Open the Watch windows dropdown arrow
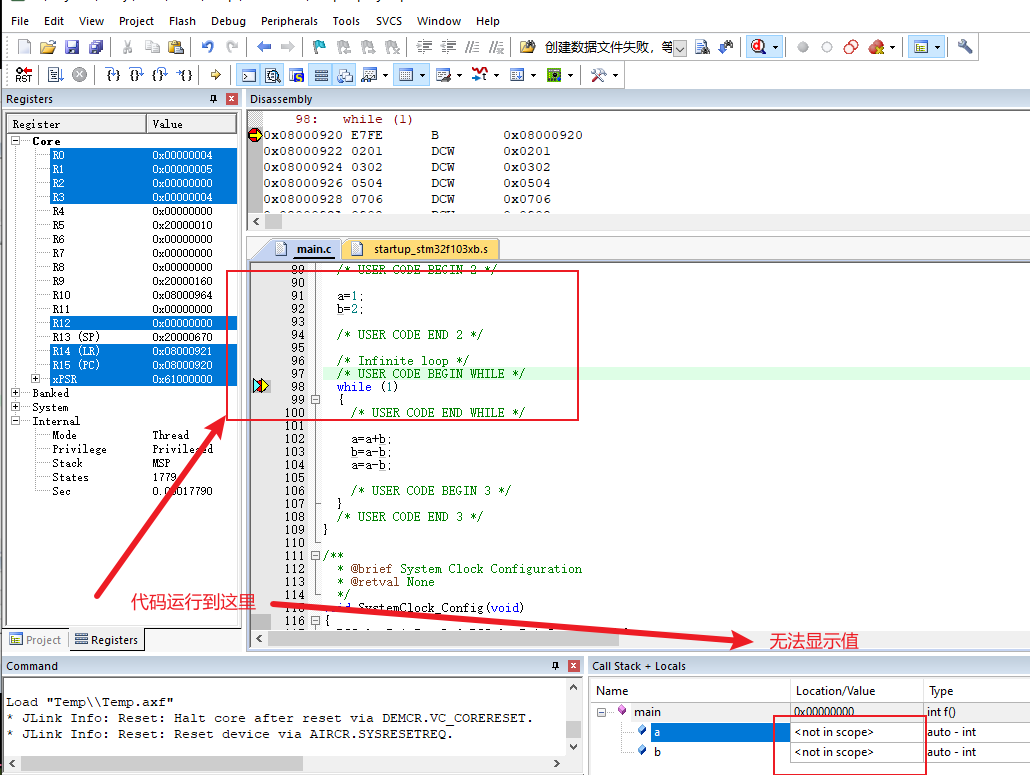This screenshot has width=1030, height=775. [x=386, y=76]
